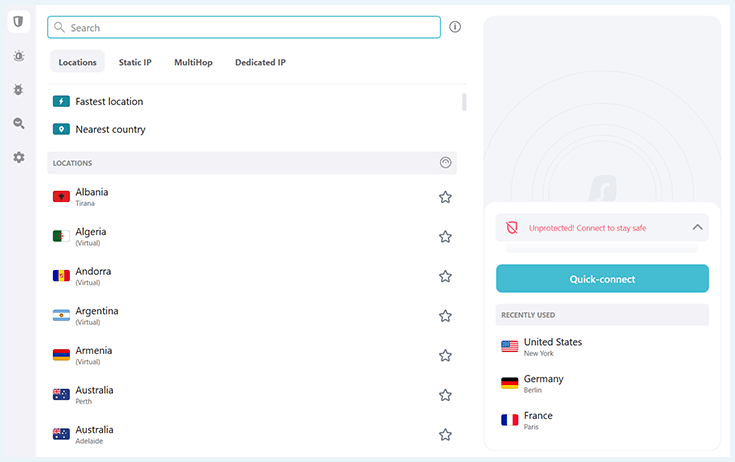Viewport: 735px width, 462px height.
Task: Click the crossed-out shield unprotected icon
Action: [512, 228]
